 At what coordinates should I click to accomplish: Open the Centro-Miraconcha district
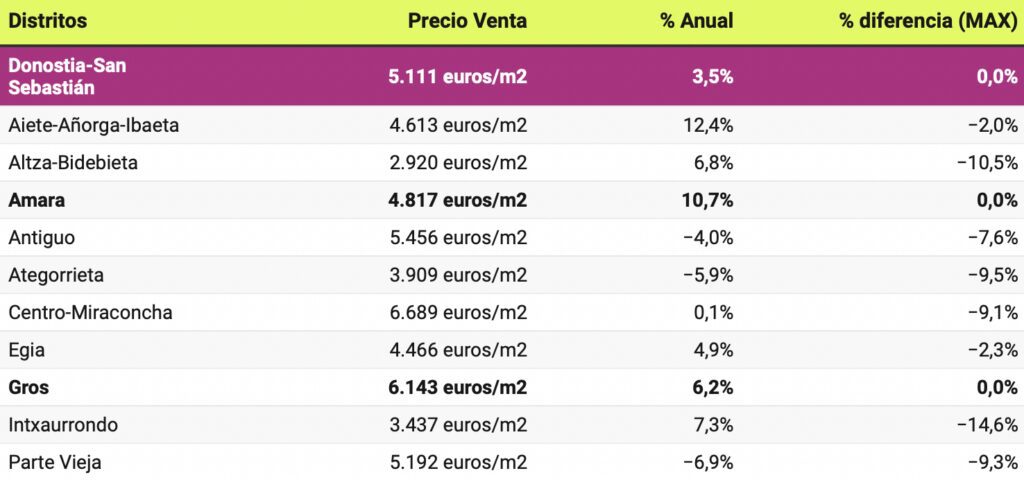pos(90,312)
